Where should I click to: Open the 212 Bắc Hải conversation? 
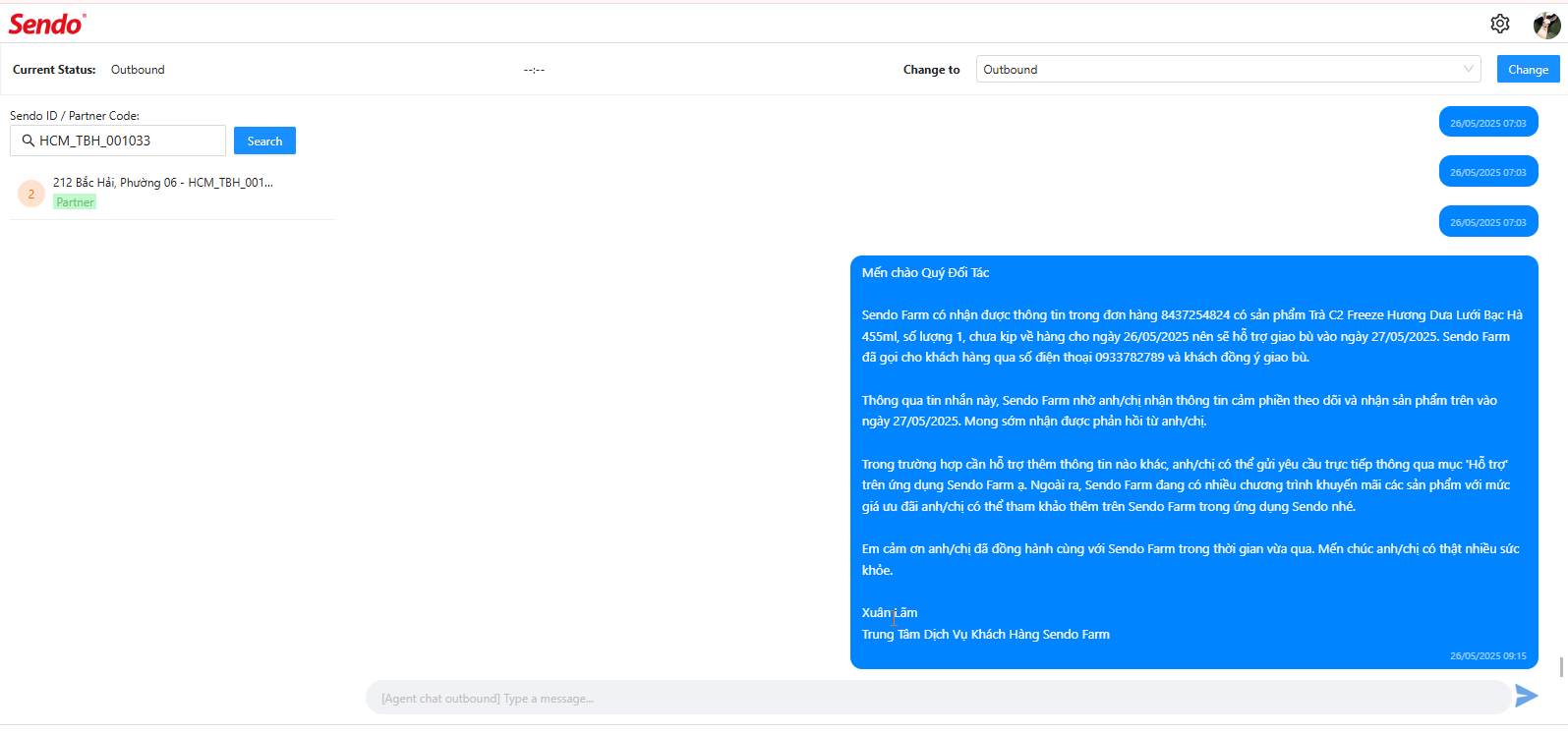[172, 193]
